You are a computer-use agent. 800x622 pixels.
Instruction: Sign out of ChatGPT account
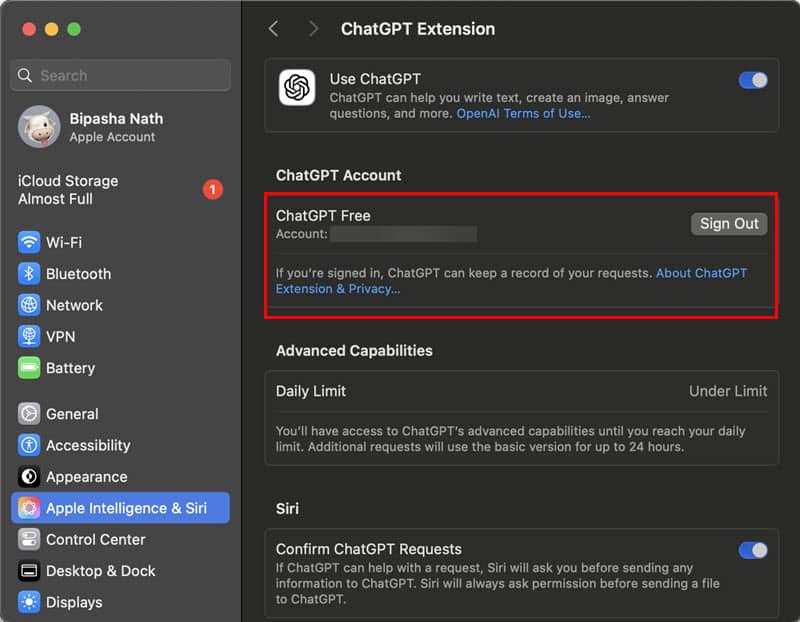coord(729,224)
